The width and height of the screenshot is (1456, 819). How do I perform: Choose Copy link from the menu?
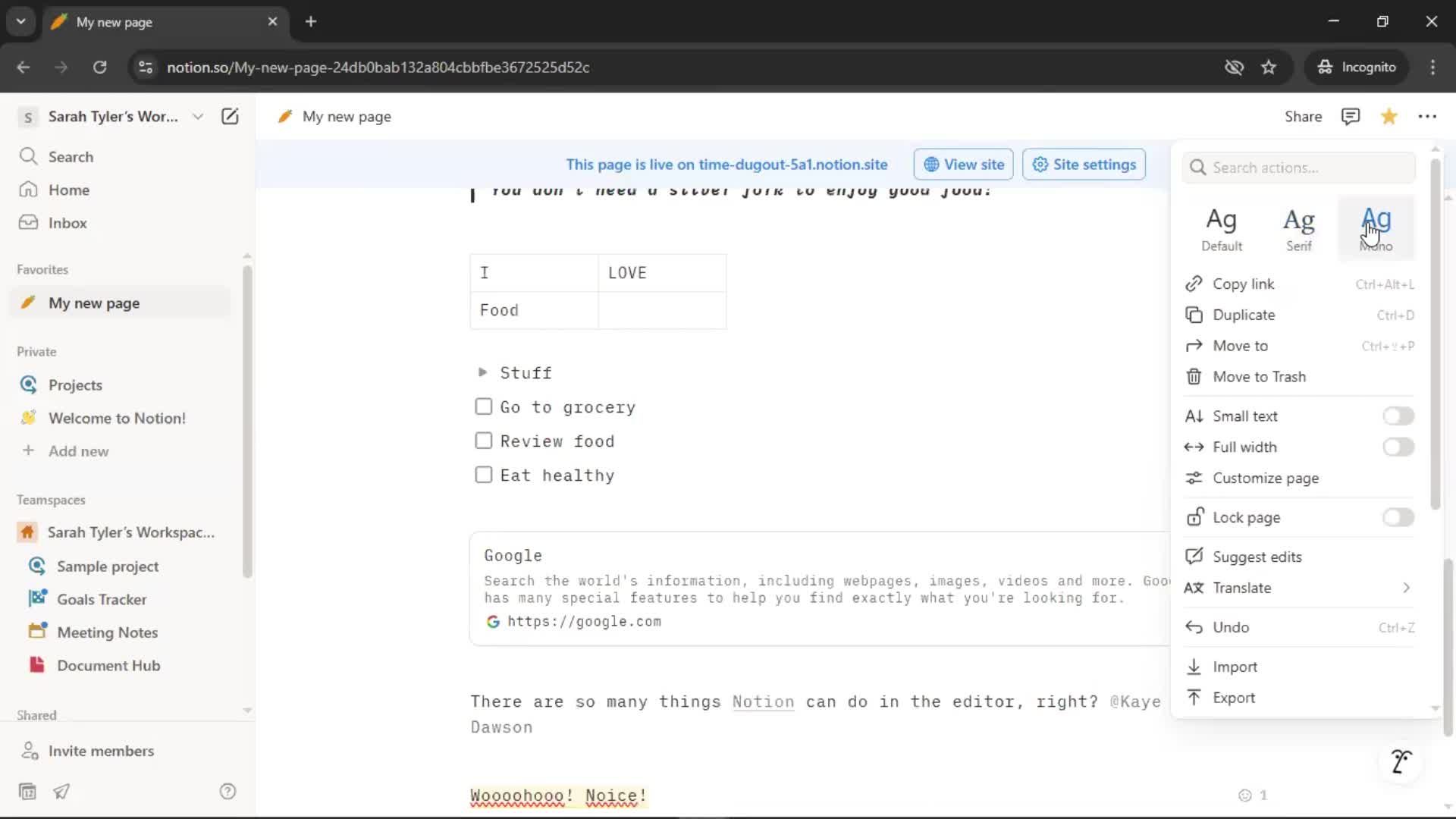pyautogui.click(x=1299, y=284)
